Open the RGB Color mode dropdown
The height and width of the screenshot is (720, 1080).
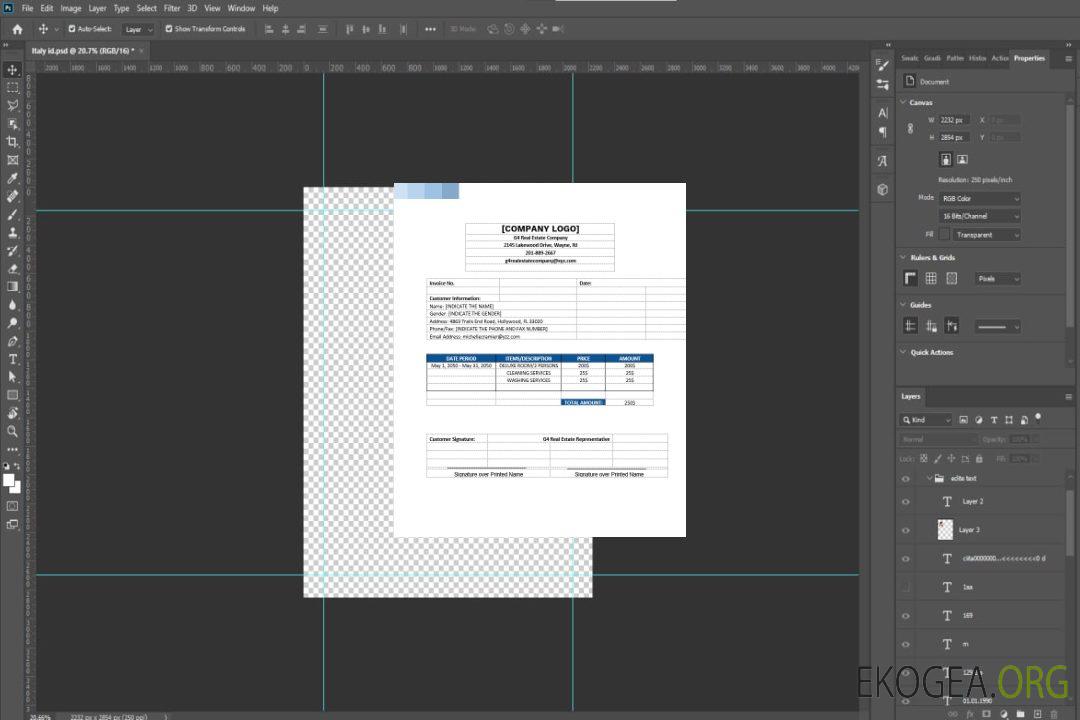click(979, 198)
